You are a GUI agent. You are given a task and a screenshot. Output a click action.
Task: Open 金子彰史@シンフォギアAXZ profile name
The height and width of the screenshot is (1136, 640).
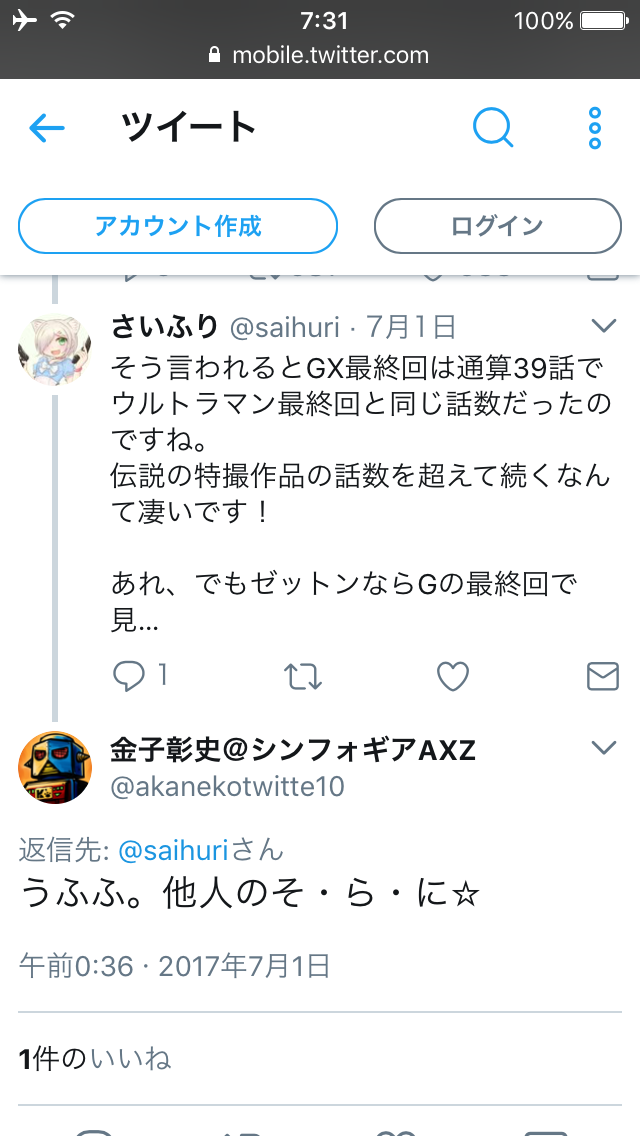click(293, 751)
